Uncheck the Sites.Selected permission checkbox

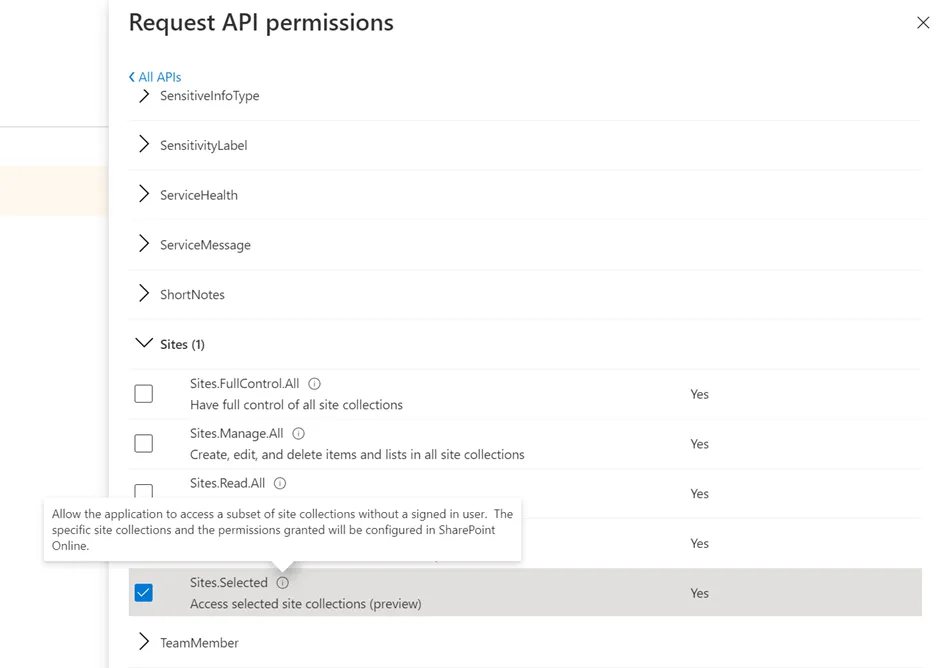tap(144, 593)
